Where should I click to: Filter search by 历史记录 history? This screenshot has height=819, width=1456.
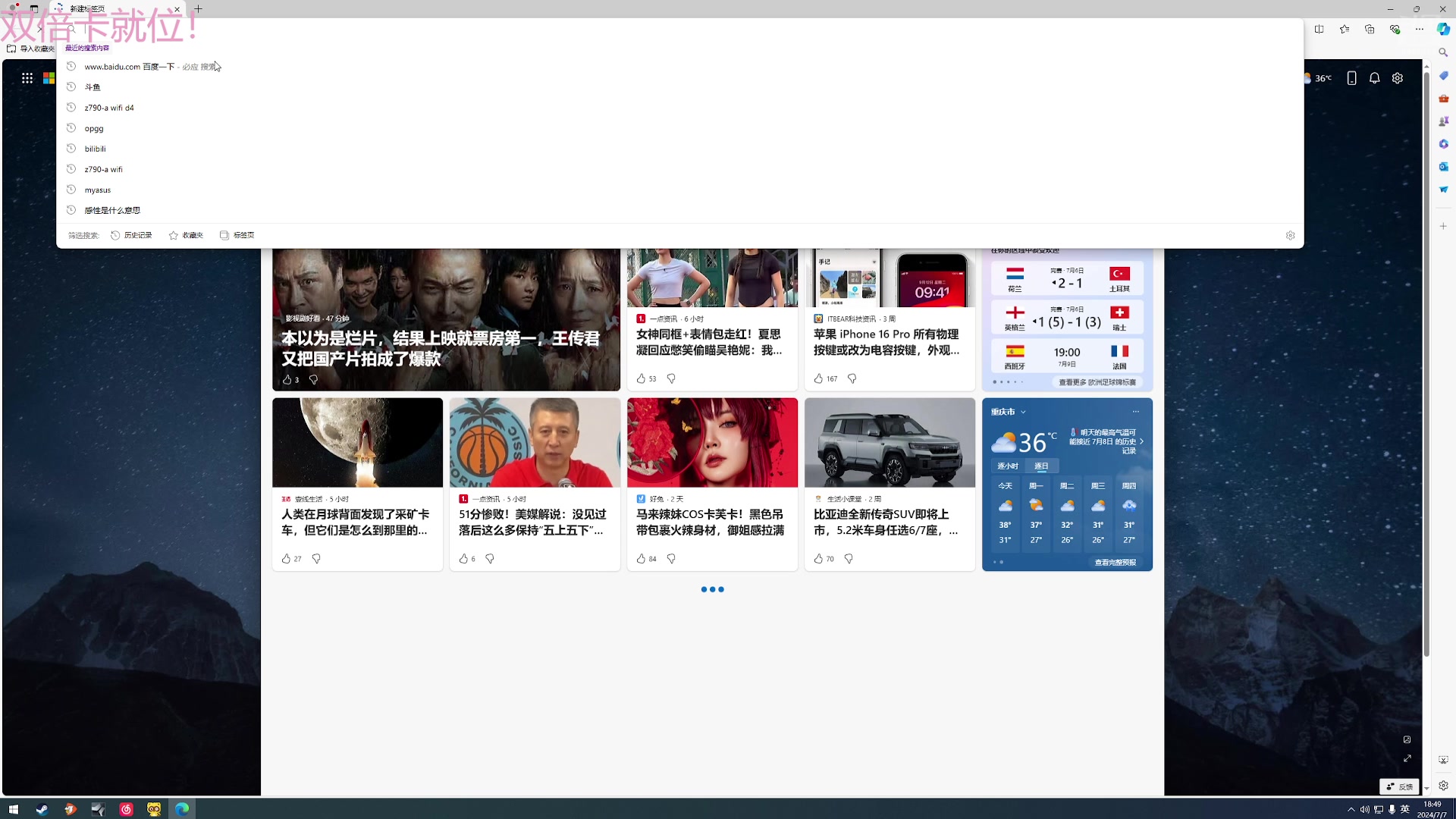point(132,235)
